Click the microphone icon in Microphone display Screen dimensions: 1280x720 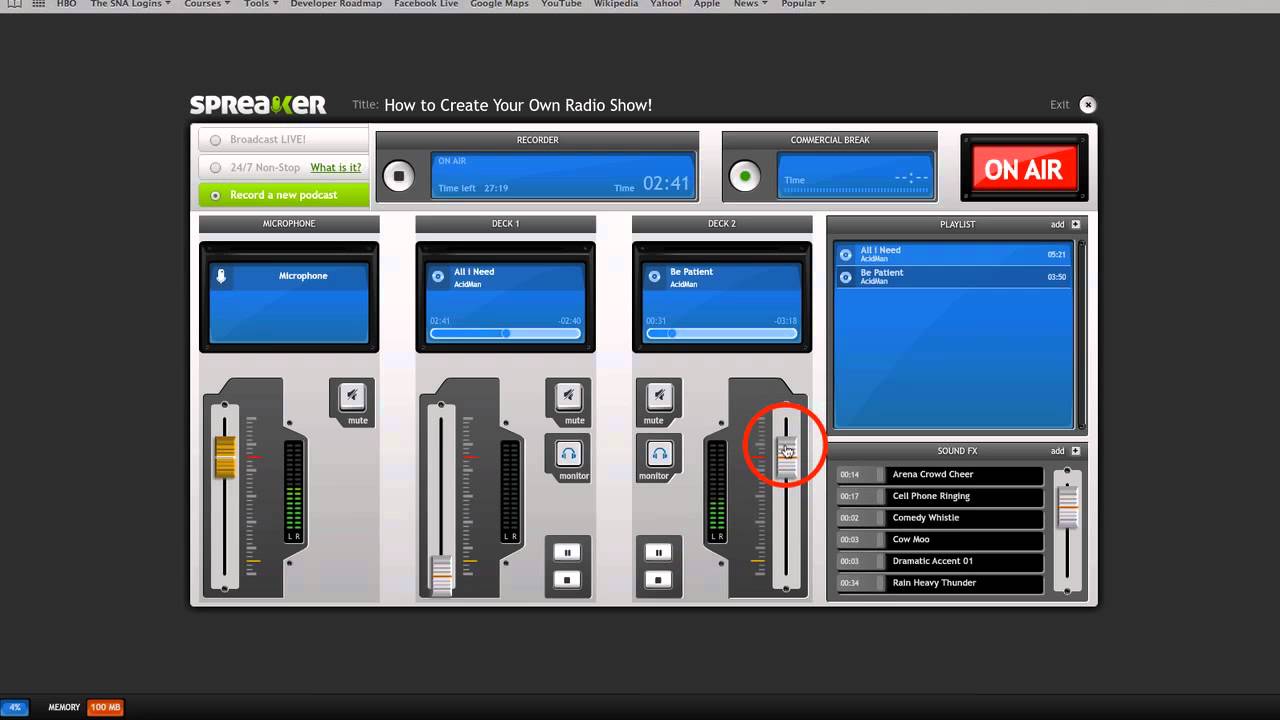click(x=222, y=276)
